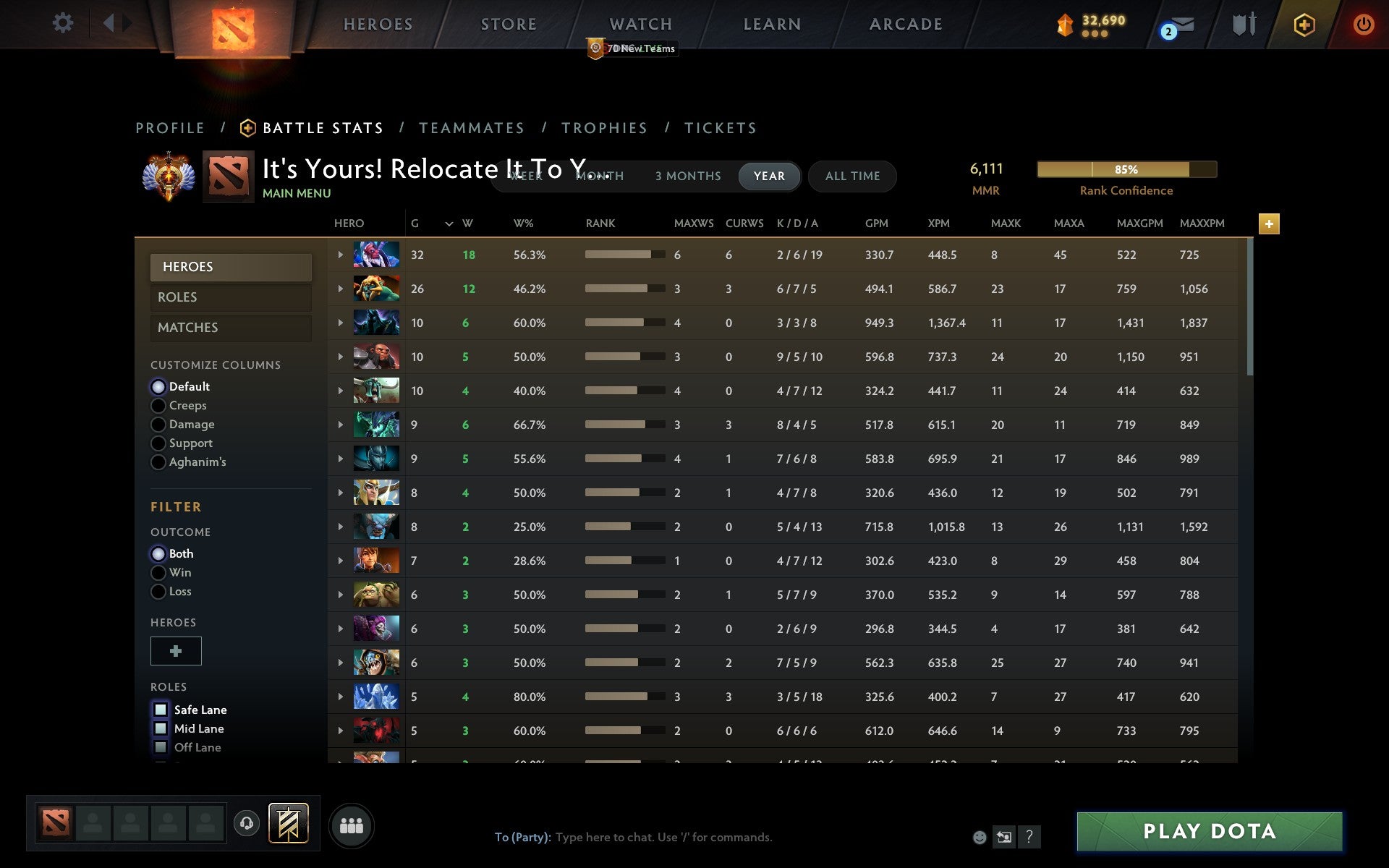Switch to the Teammates tab
Screen dimensions: 1389x868
472,128
